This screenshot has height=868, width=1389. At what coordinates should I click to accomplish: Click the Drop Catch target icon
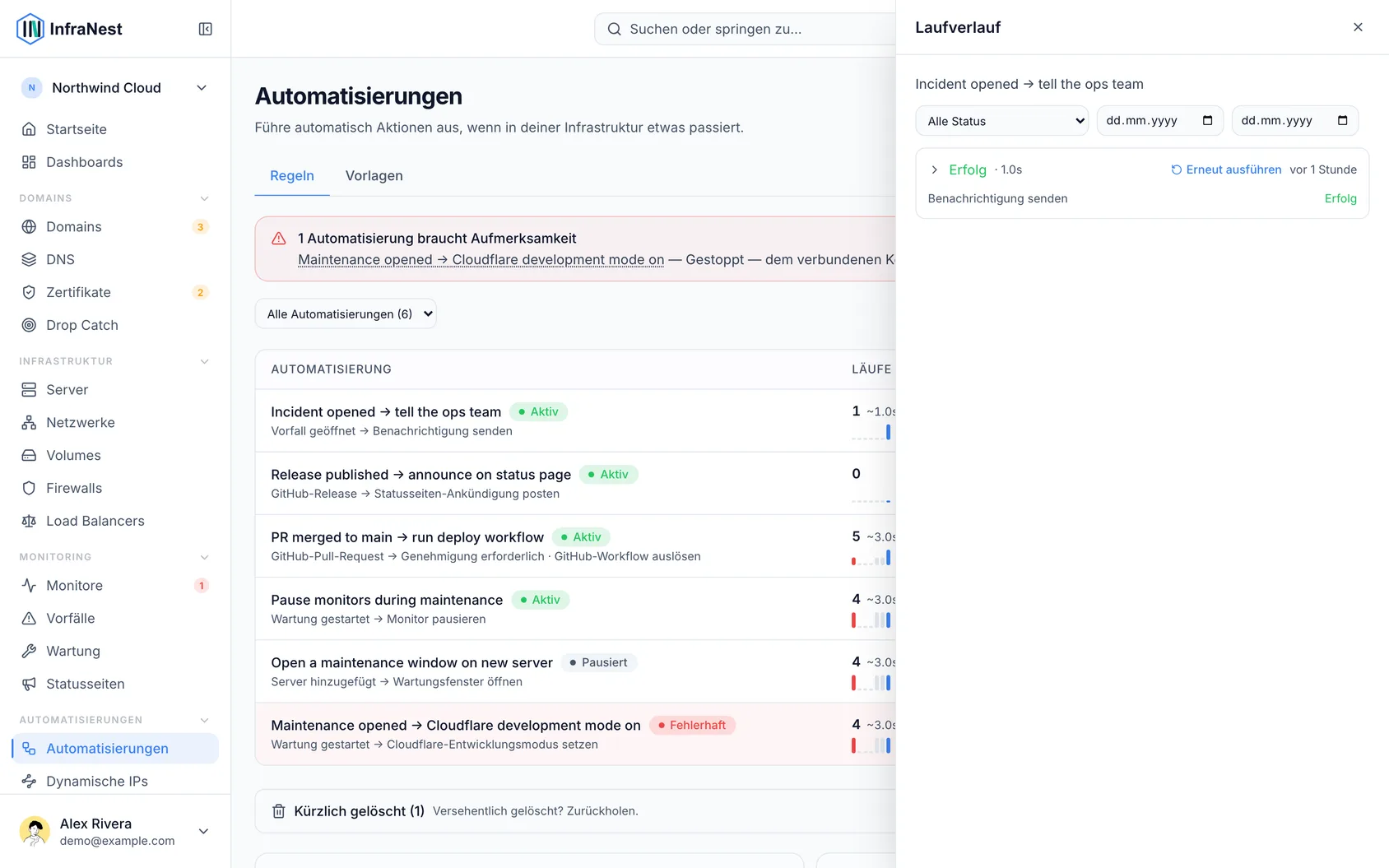point(29,325)
